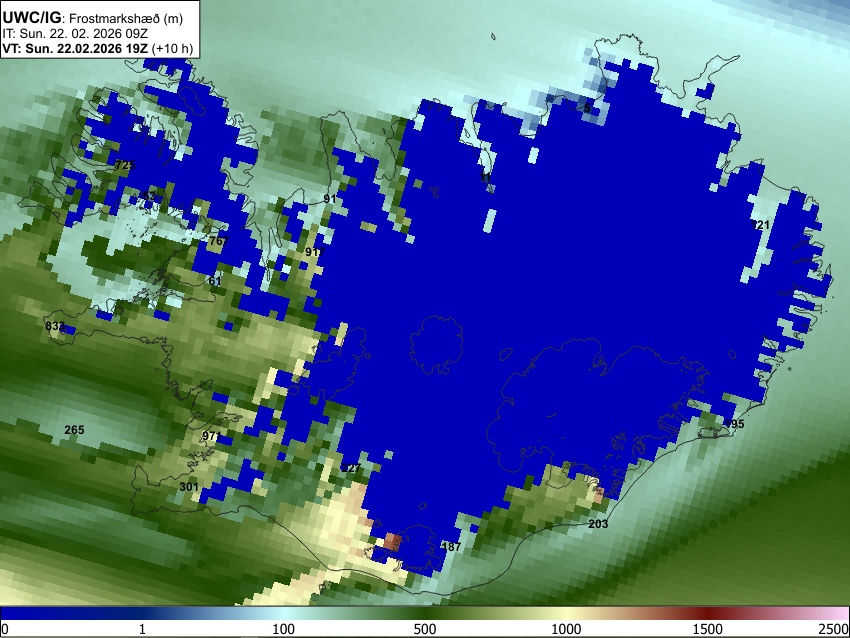Click the 'UWC/IG: Frostmarkshæð (m)' title text

[93, 18]
